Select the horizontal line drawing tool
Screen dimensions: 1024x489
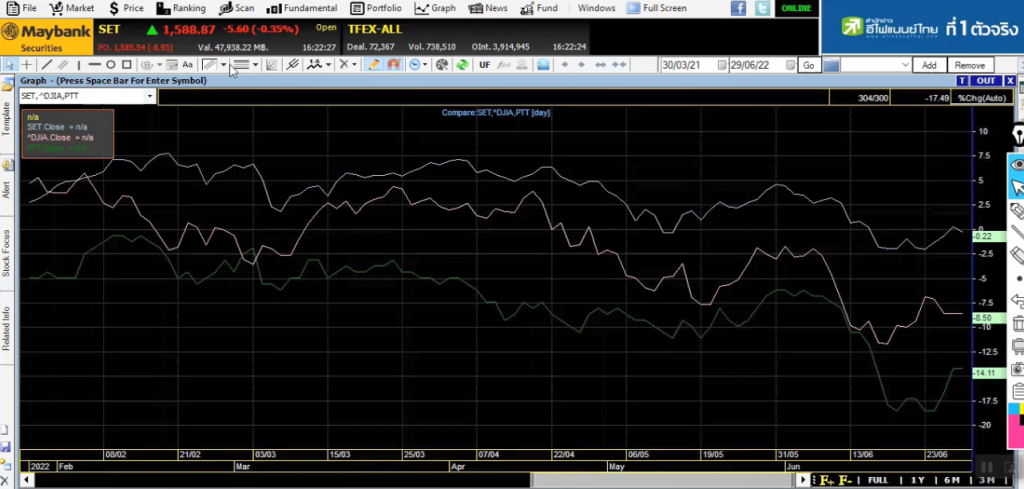(x=94, y=65)
